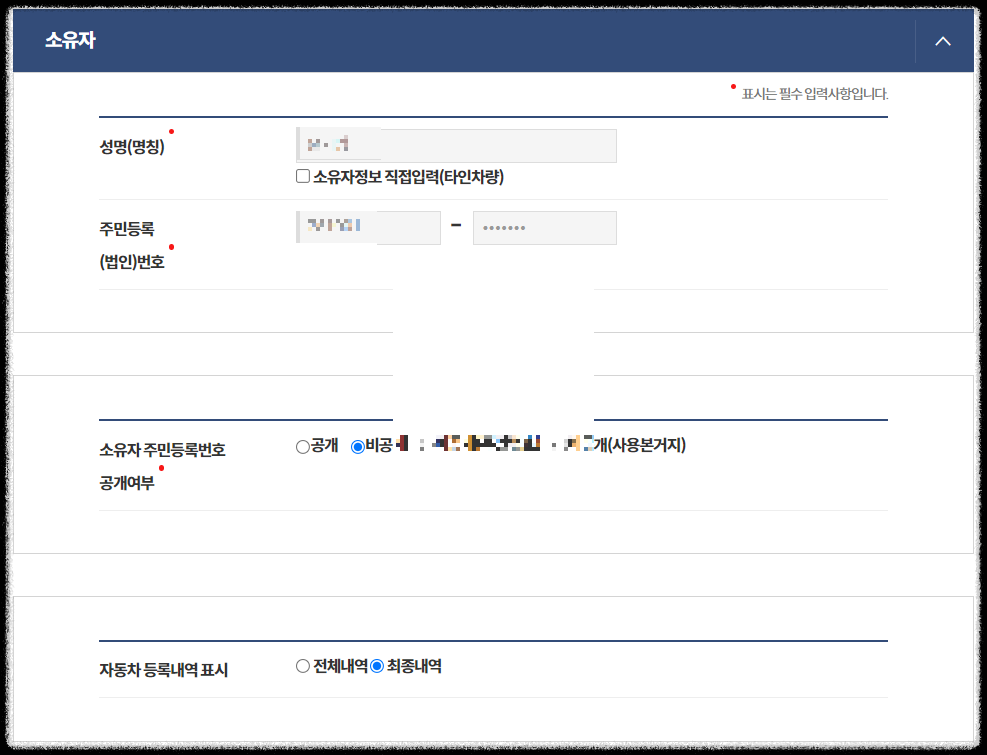Collapse the 소유자 section with the chevron

(x=942, y=42)
